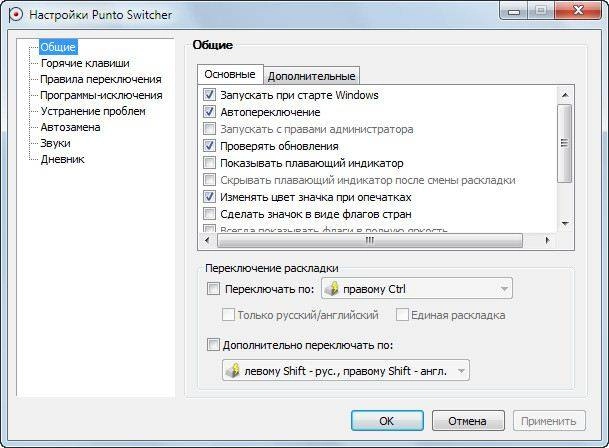Image resolution: width=609 pixels, height=448 pixels.
Task: Click the vertical scrollbar thumb in options list
Action: pos(565,143)
